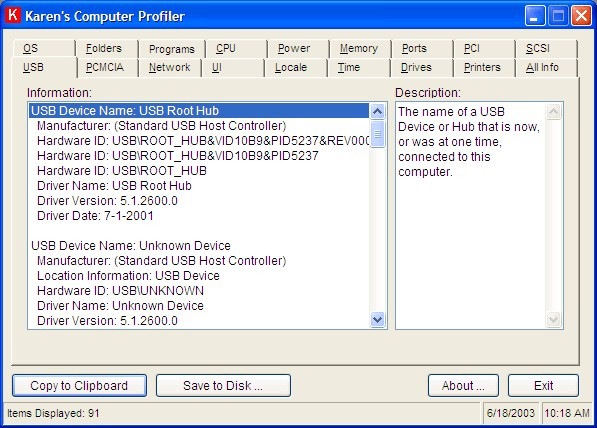Viewport: 597px width, 428px height.
Task: Select the Printers tab
Action: [484, 67]
